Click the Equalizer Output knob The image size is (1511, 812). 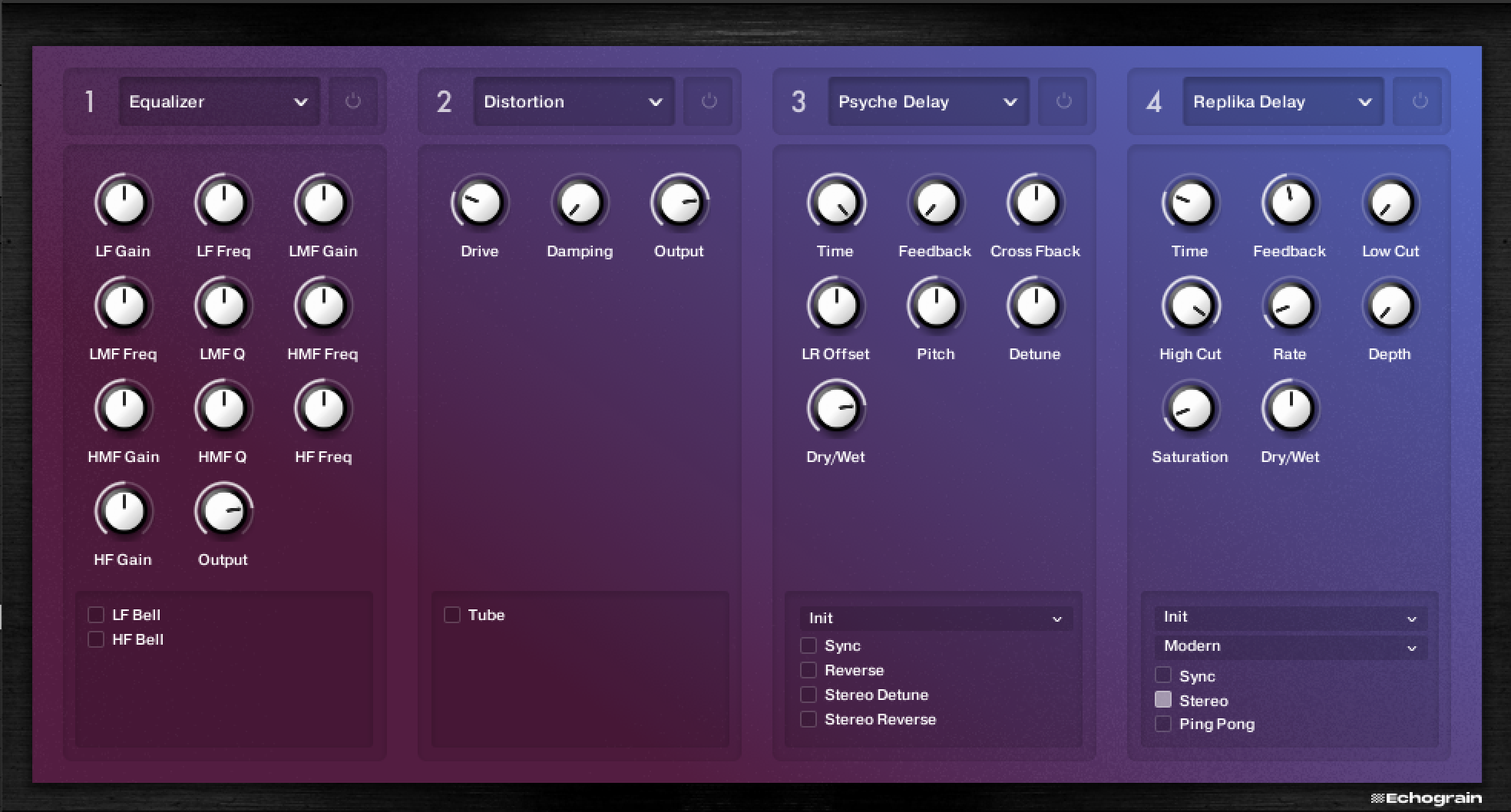tap(223, 511)
